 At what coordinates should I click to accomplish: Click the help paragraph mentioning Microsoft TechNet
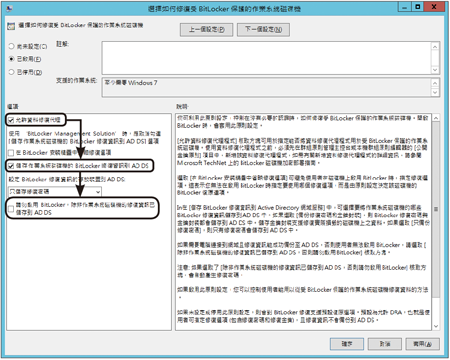tap(303, 152)
